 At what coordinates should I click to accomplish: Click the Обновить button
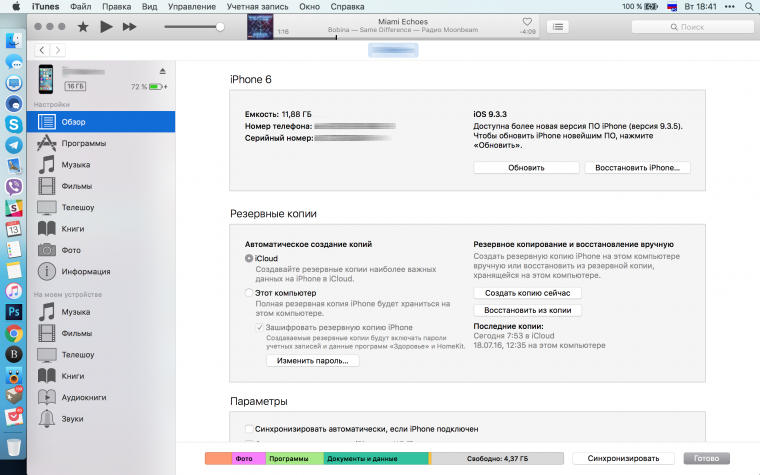tap(526, 168)
